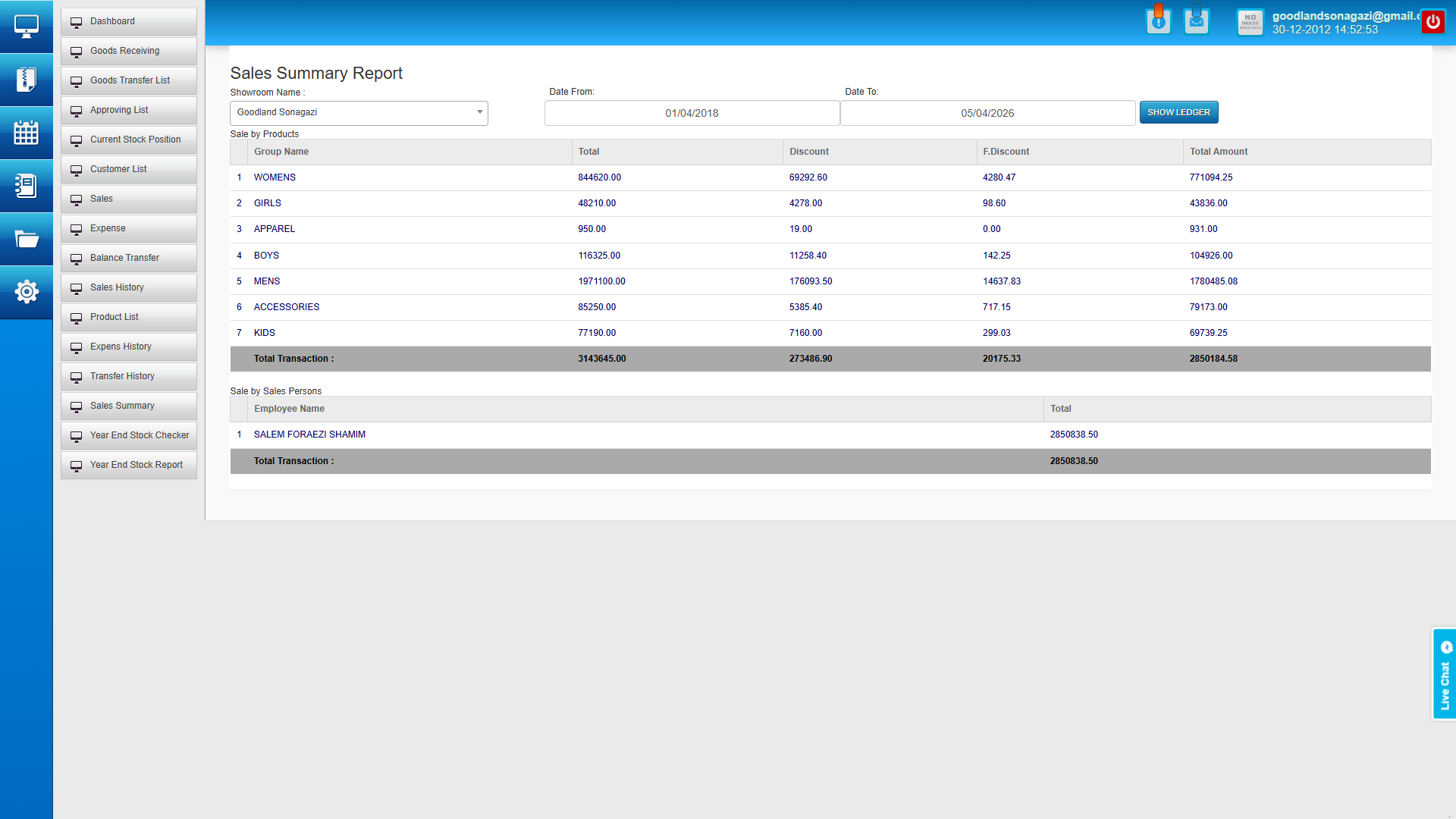Select SALEM FORAEZI SHAMIM employee entry
The image size is (1456, 819).
coord(309,434)
